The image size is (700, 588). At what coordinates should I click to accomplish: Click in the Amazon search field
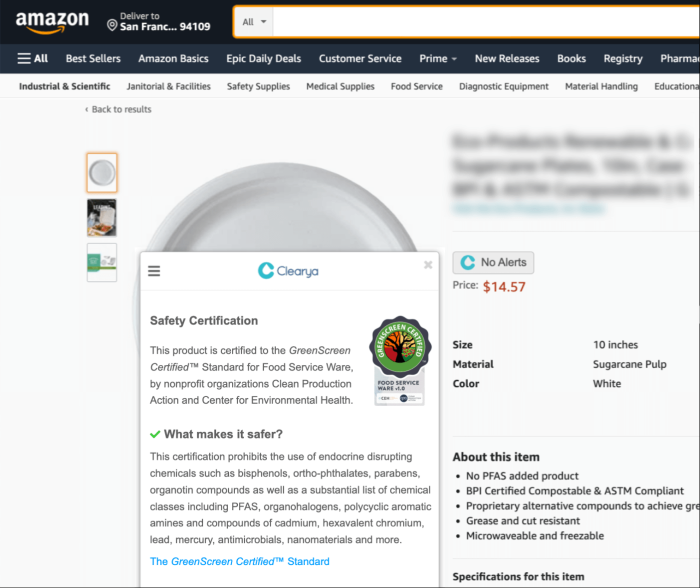pyautogui.click(x=480, y=21)
